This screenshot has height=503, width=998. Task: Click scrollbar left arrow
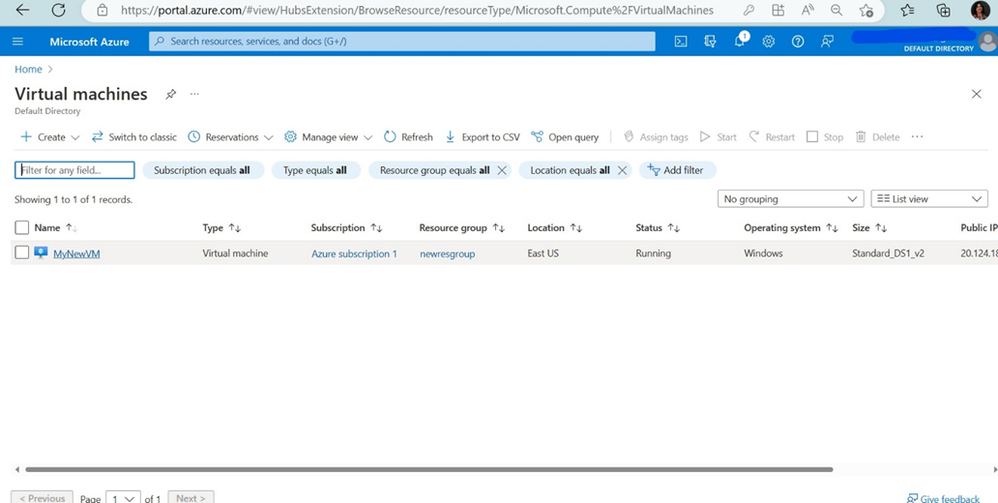[17, 469]
